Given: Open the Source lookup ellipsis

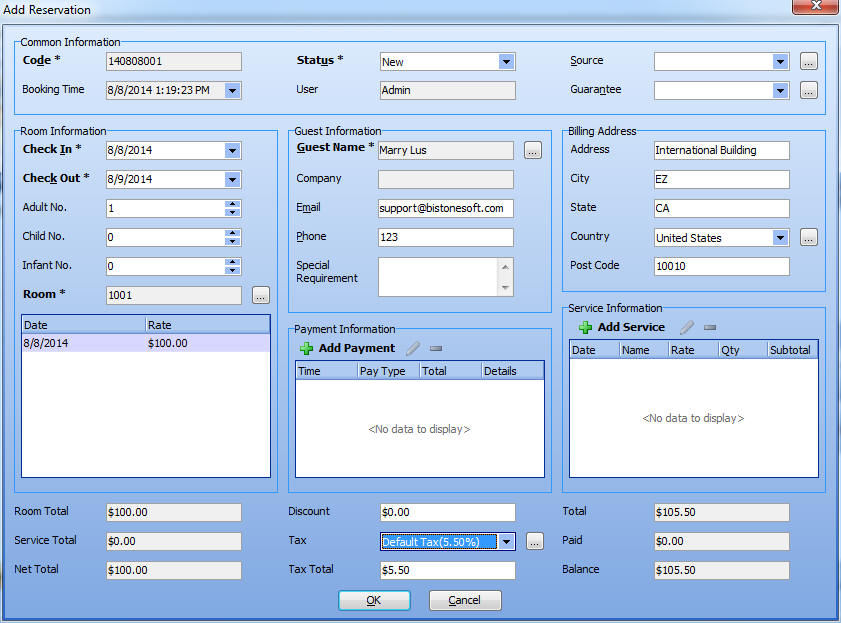Looking at the screenshot, I should pyautogui.click(x=808, y=61).
